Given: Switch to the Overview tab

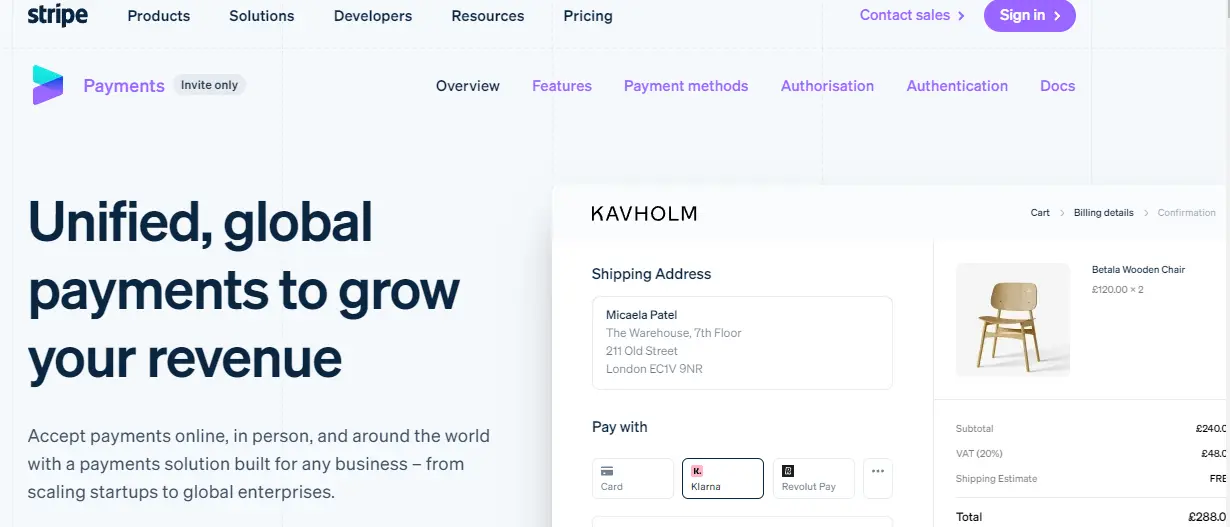Looking at the screenshot, I should tap(468, 86).
